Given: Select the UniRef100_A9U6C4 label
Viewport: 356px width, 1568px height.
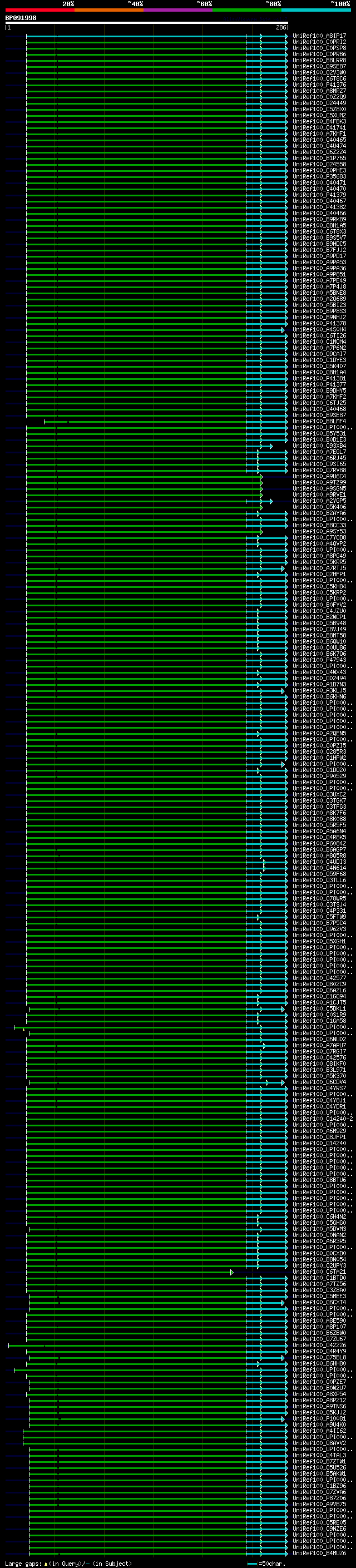Looking at the screenshot, I should pos(319,477).
